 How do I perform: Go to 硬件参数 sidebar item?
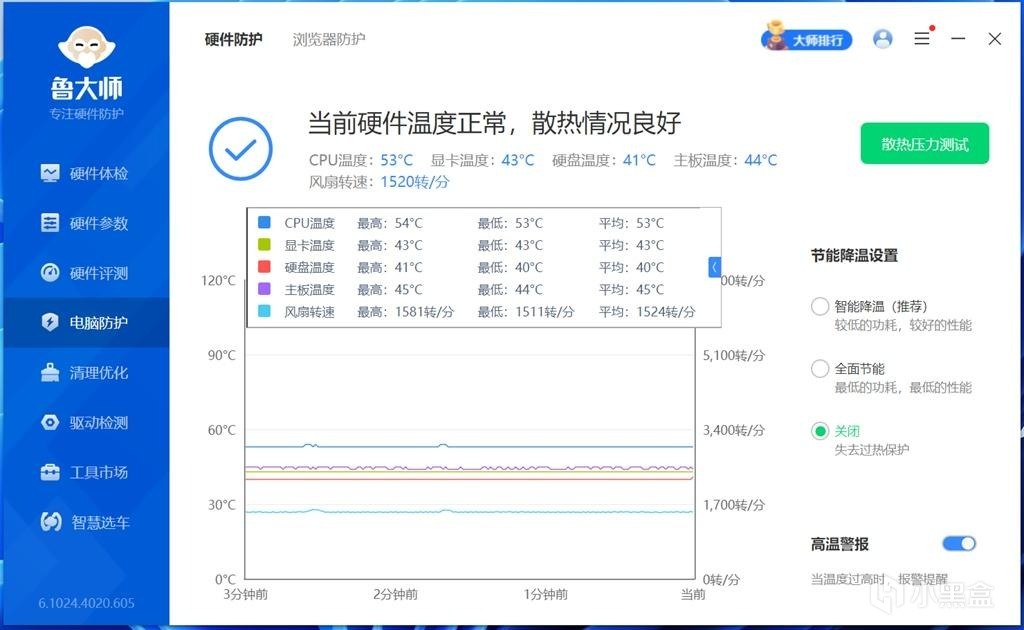[x=85, y=223]
